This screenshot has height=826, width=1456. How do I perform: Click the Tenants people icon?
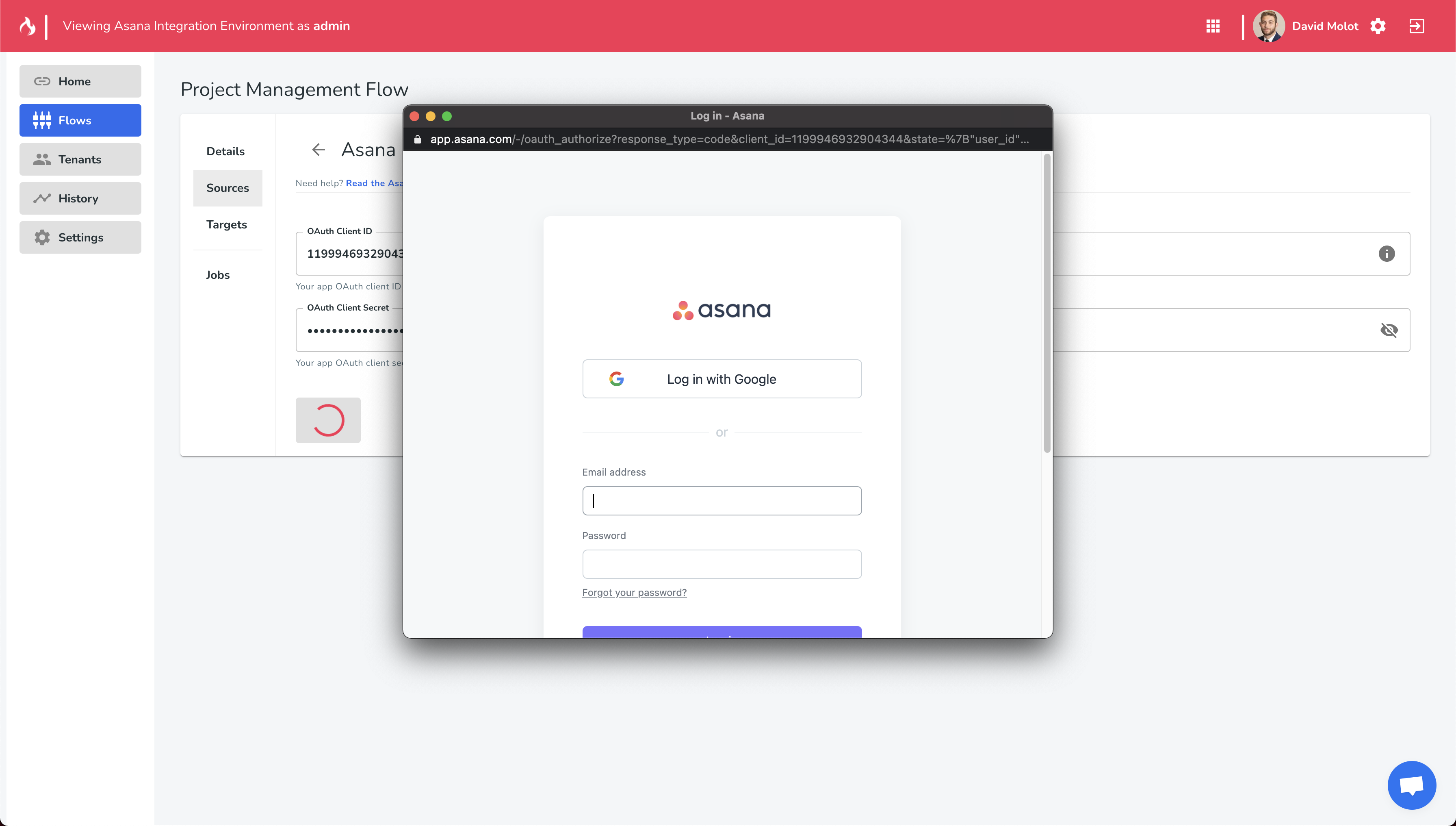(42, 159)
